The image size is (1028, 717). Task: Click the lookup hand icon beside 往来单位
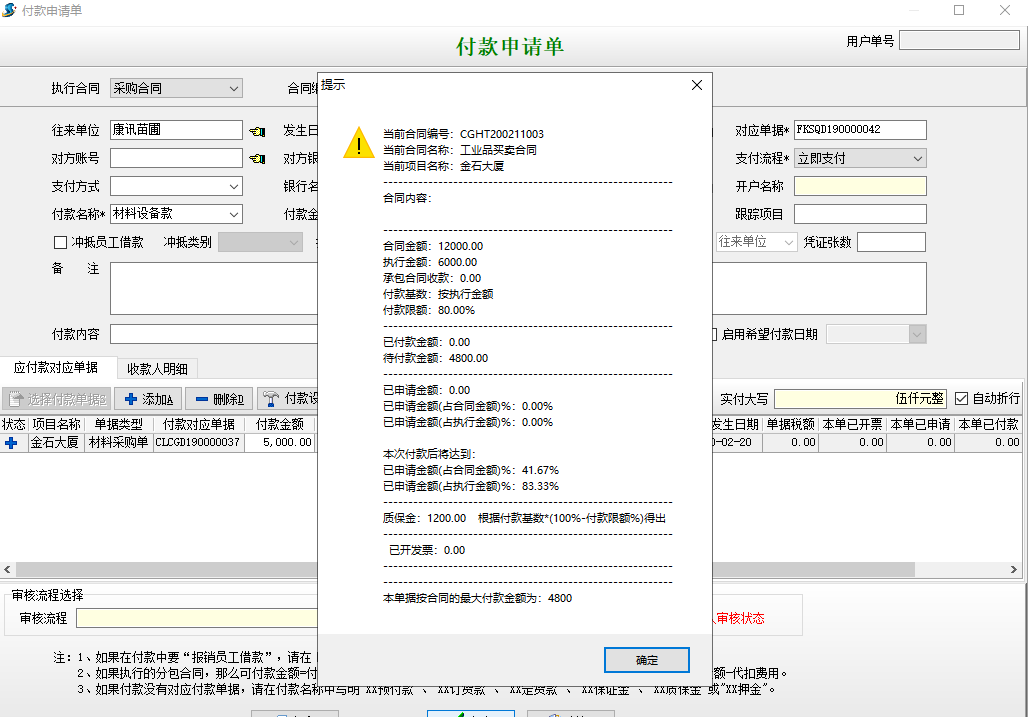255,129
